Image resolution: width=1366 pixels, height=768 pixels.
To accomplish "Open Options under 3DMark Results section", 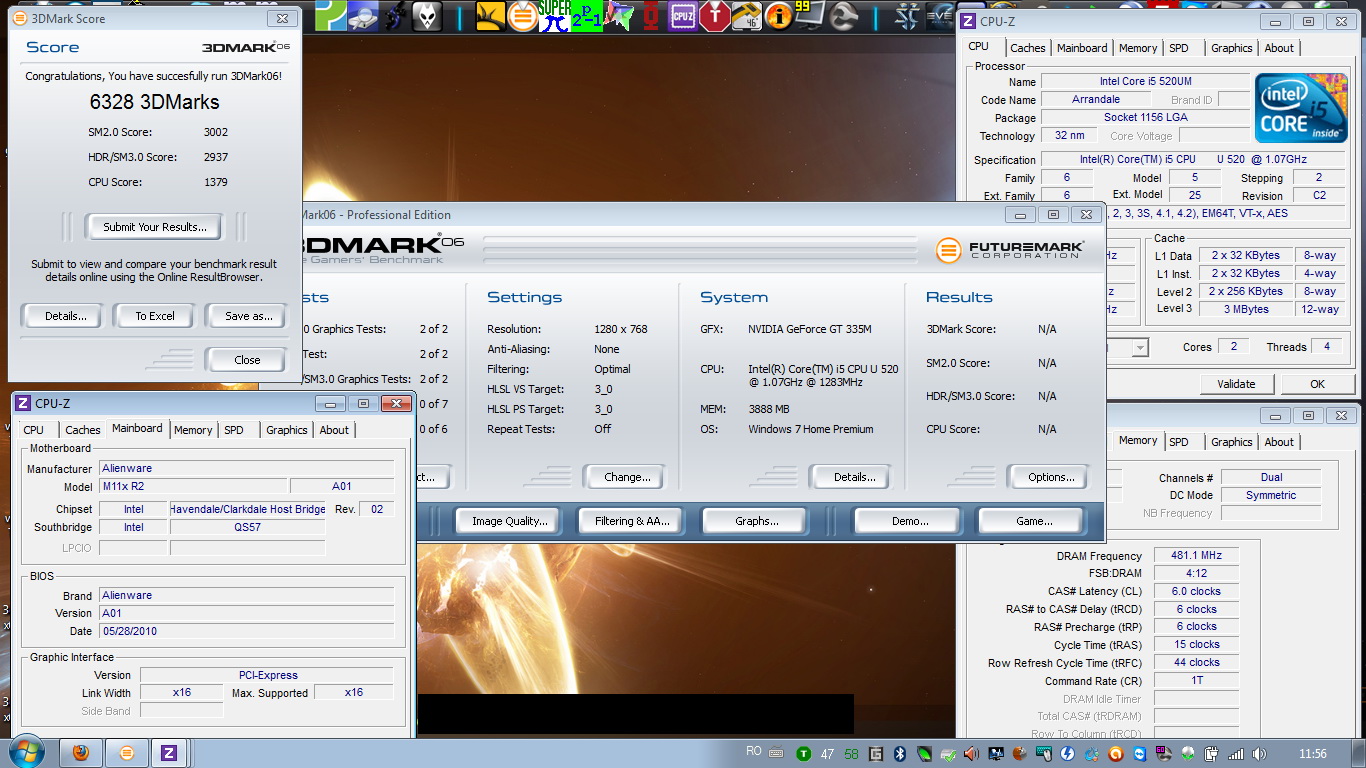I will 1051,477.
